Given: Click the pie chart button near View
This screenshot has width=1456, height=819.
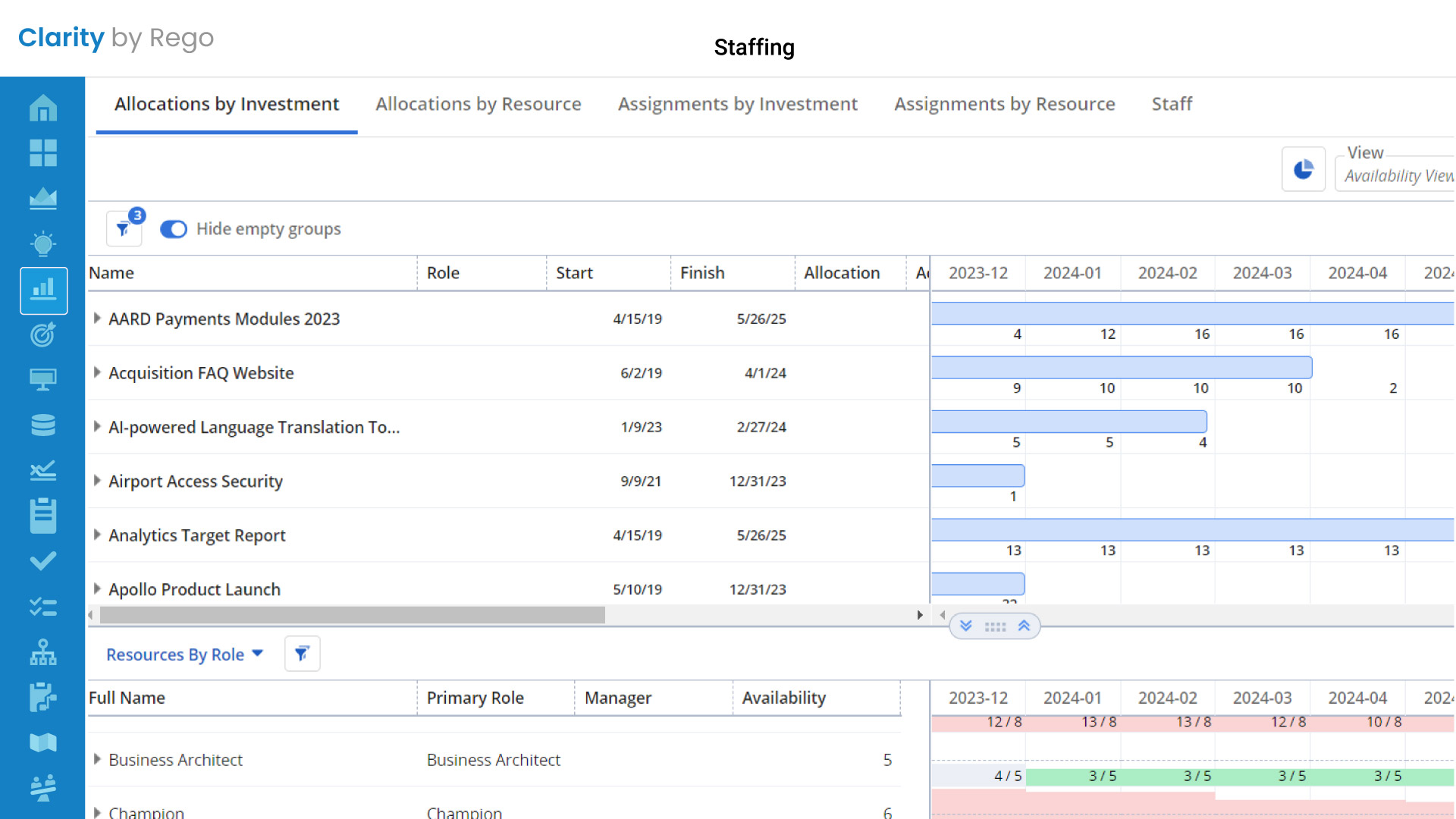Looking at the screenshot, I should point(1303,169).
